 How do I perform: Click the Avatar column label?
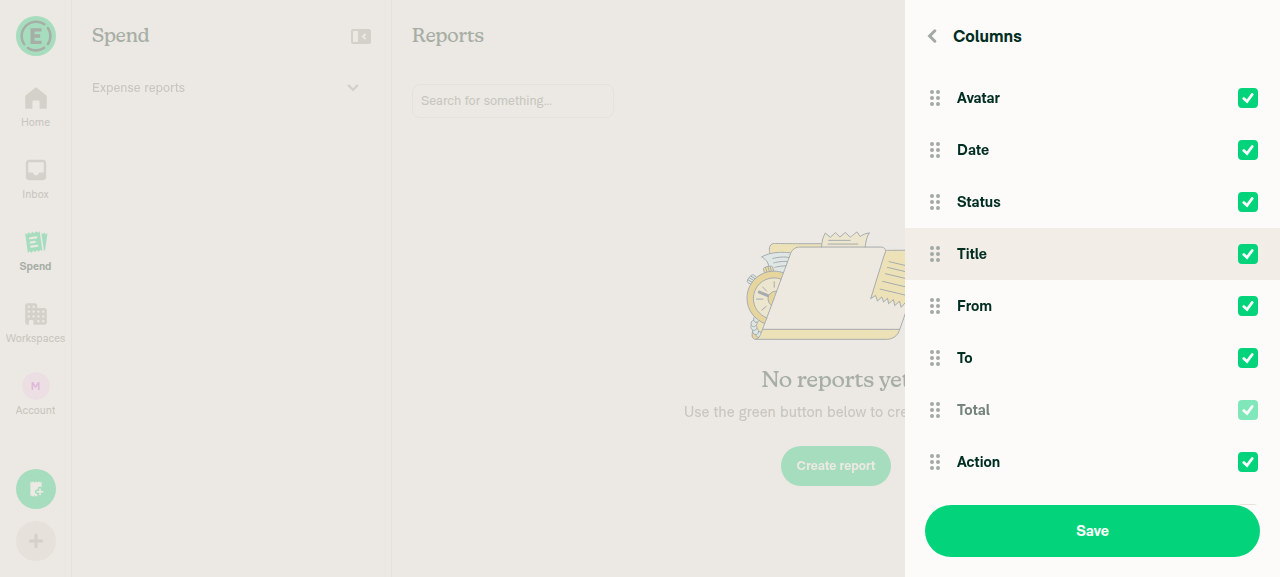(978, 98)
